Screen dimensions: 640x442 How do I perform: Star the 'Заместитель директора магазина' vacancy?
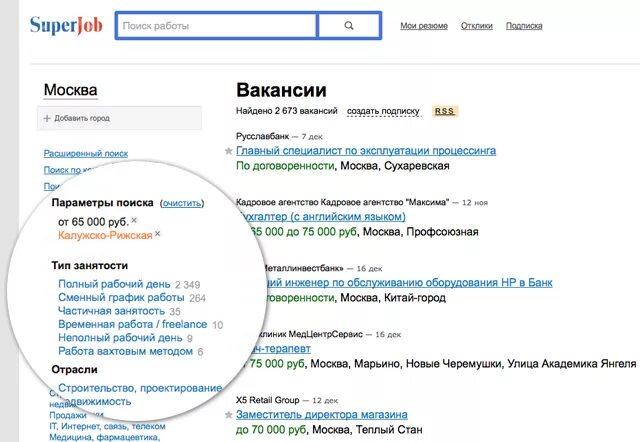tap(229, 415)
